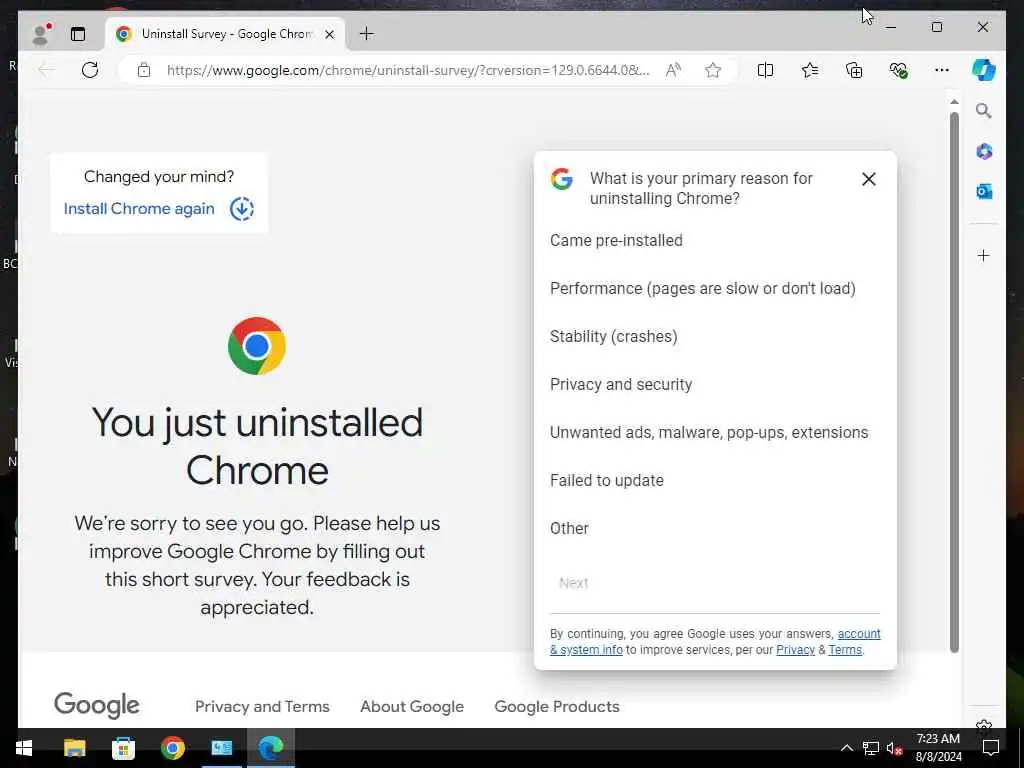Open Browser essentials heart icon

click(899, 70)
